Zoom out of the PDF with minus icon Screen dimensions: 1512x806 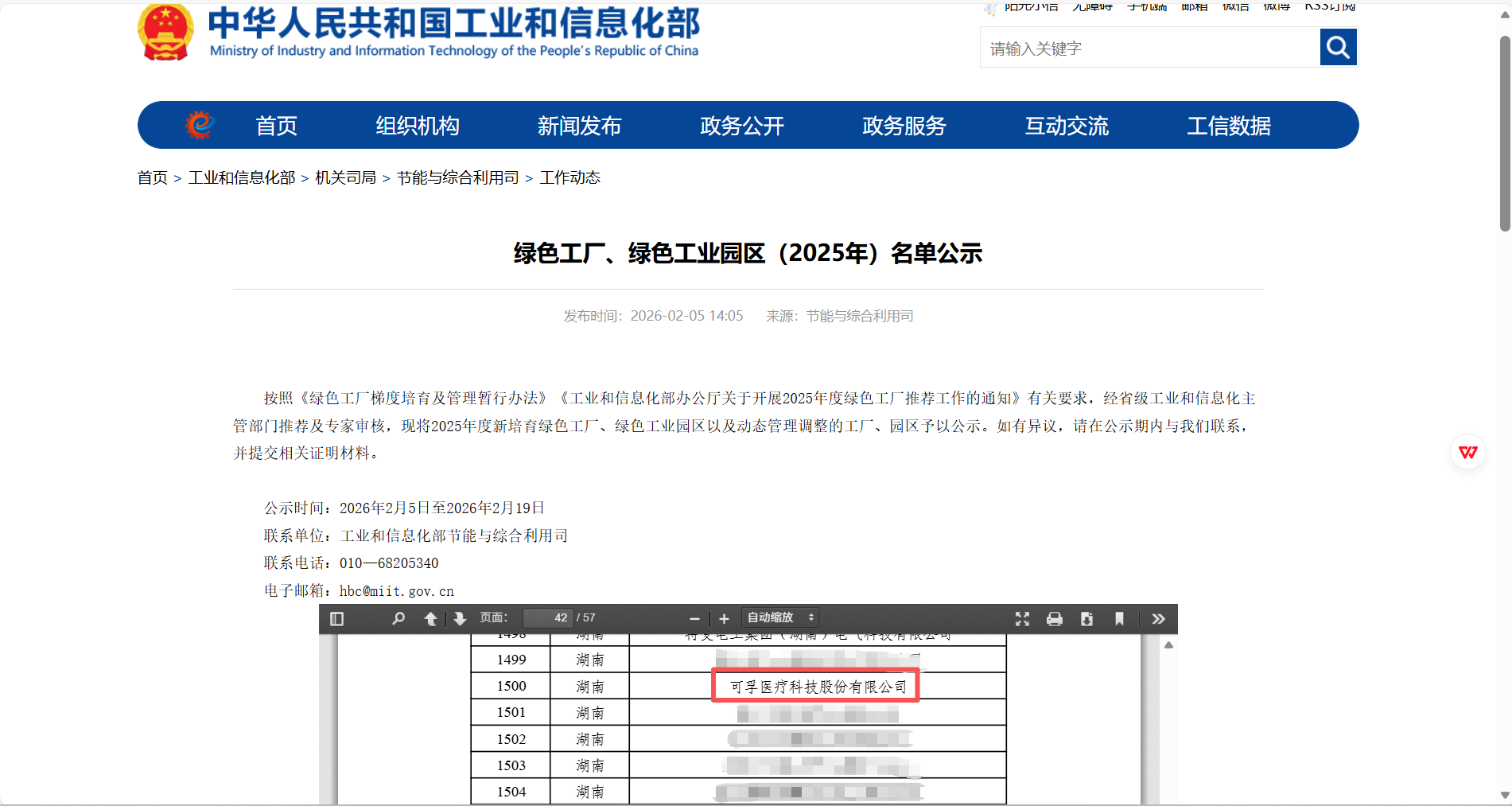(x=694, y=617)
